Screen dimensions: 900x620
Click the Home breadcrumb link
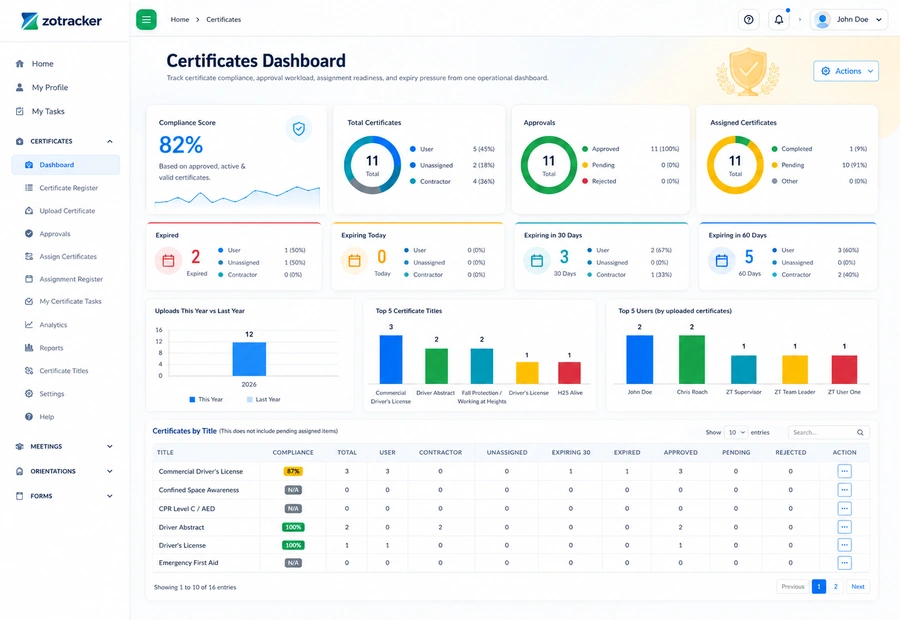(180, 20)
